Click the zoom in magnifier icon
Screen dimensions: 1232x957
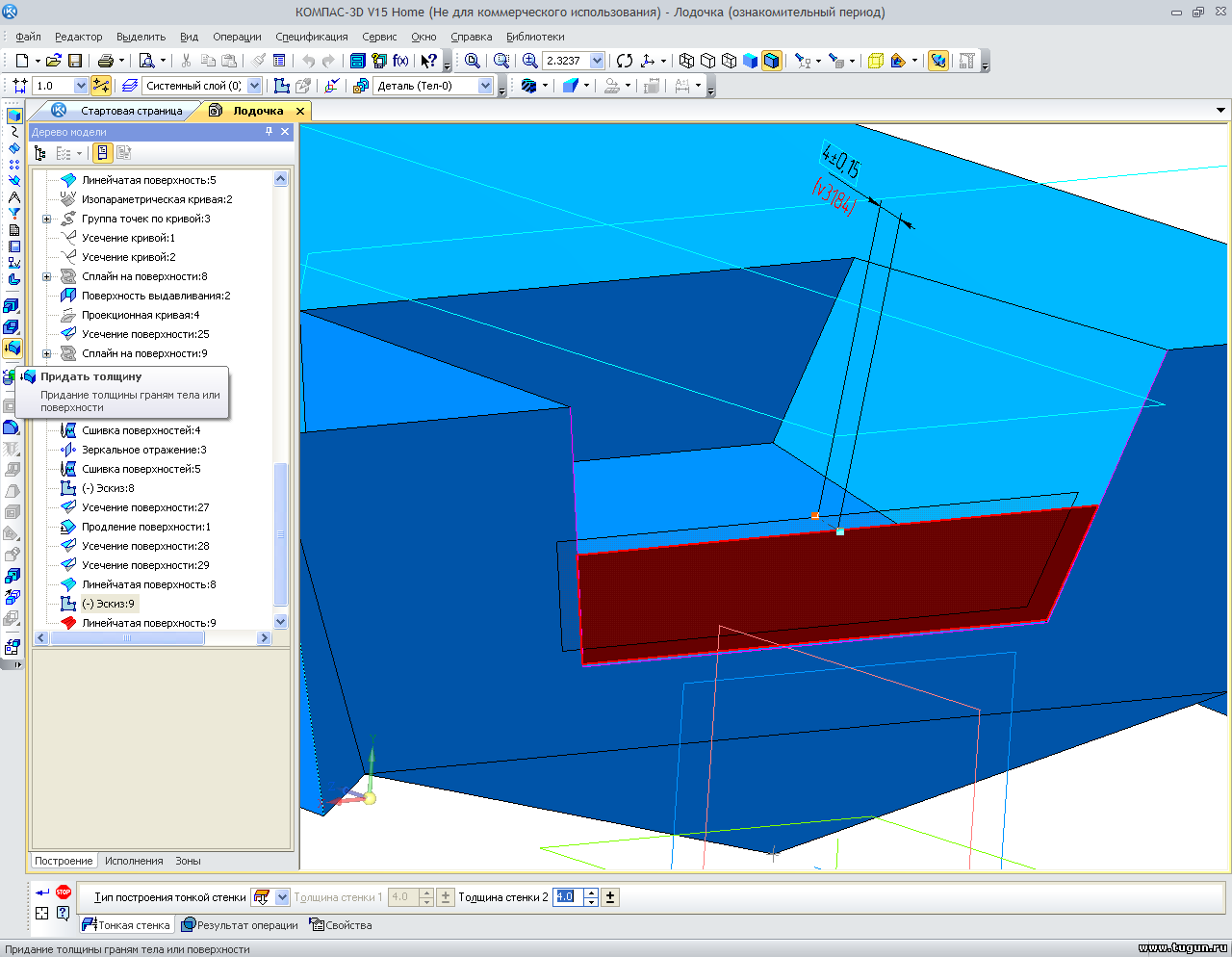[529, 61]
